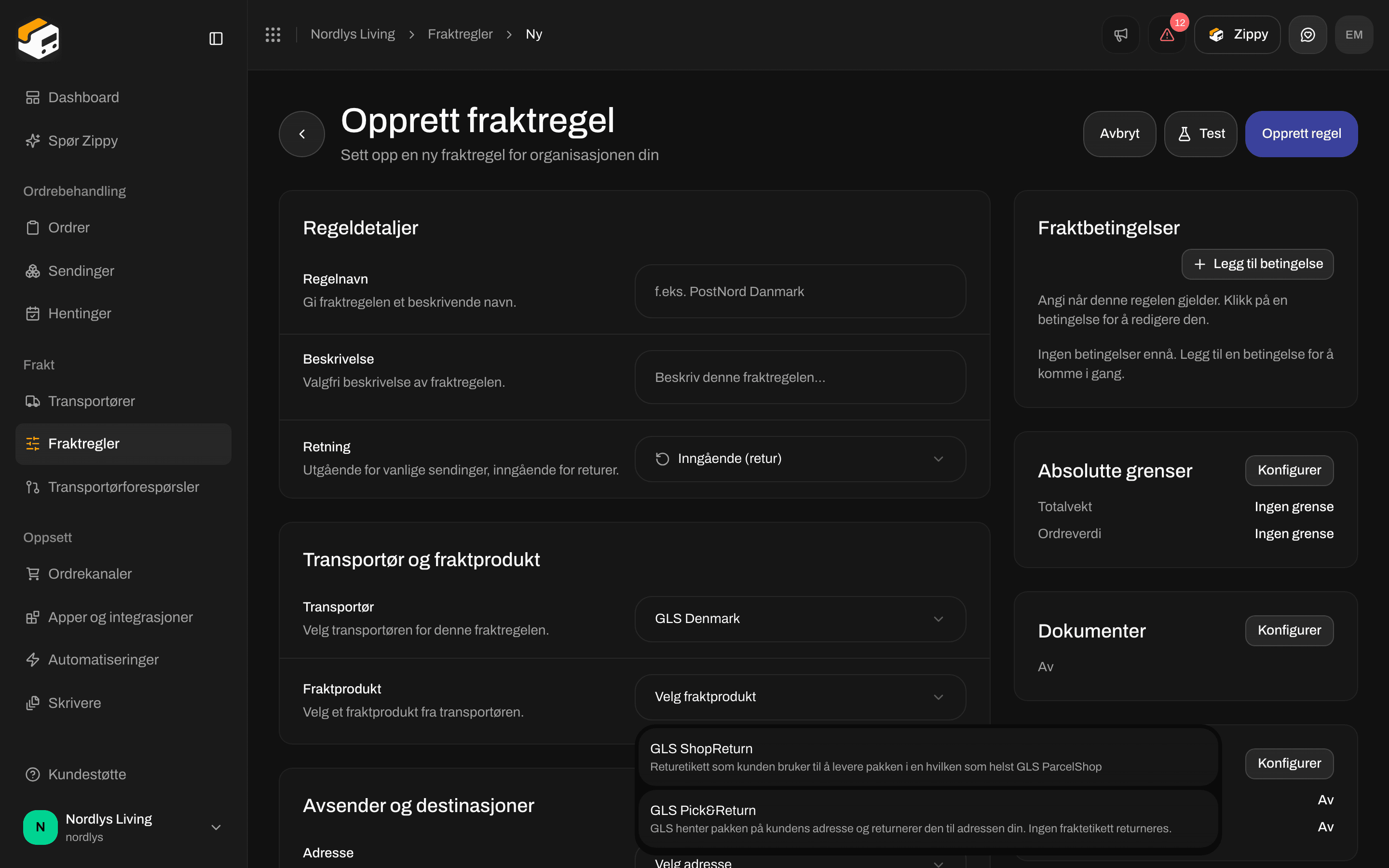
Task: Open the apps grid menu icon
Action: [x=272, y=34]
